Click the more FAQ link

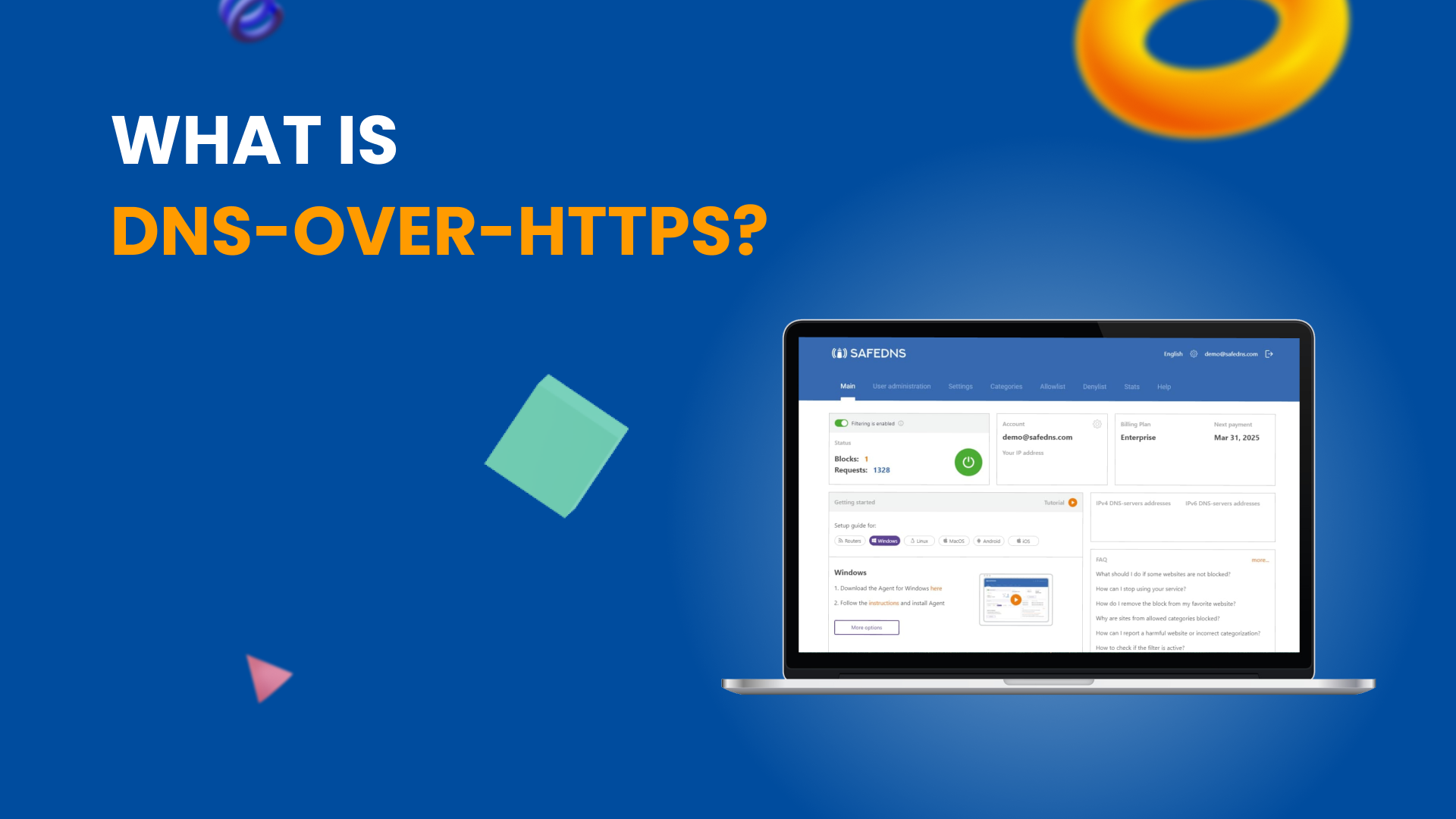[1260, 560]
